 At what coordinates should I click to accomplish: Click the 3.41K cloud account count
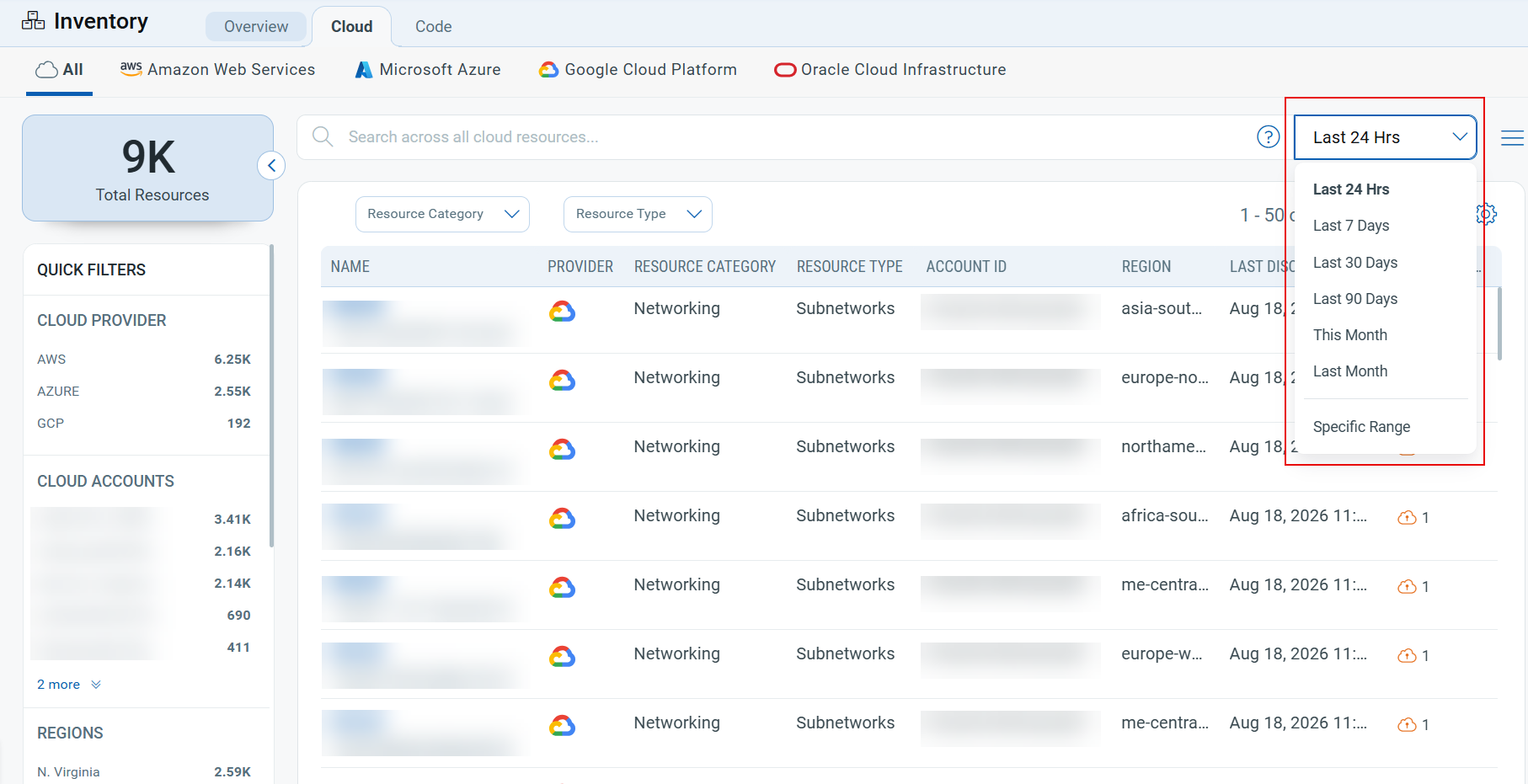click(x=232, y=520)
